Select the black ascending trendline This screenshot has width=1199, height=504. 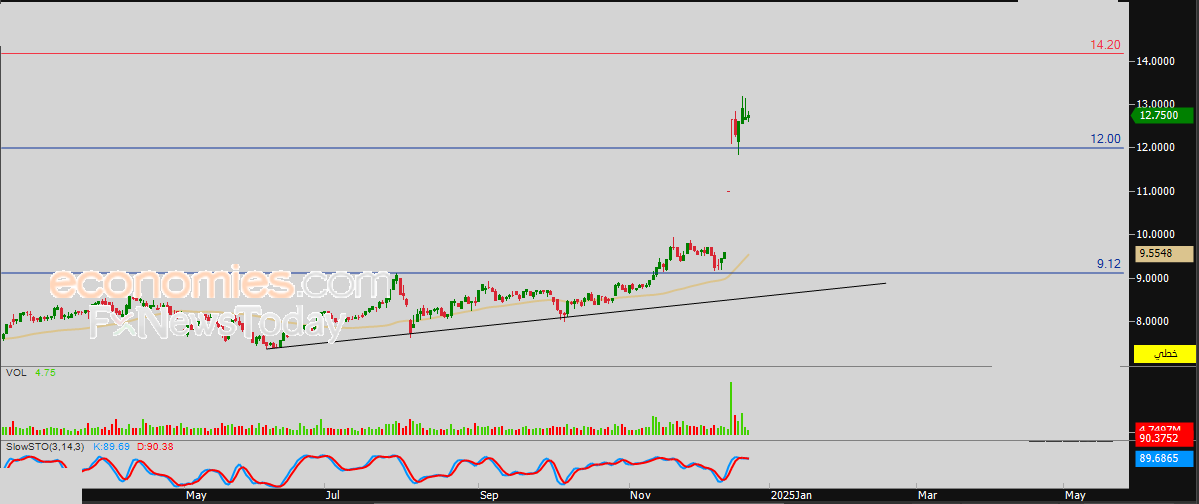(576, 316)
